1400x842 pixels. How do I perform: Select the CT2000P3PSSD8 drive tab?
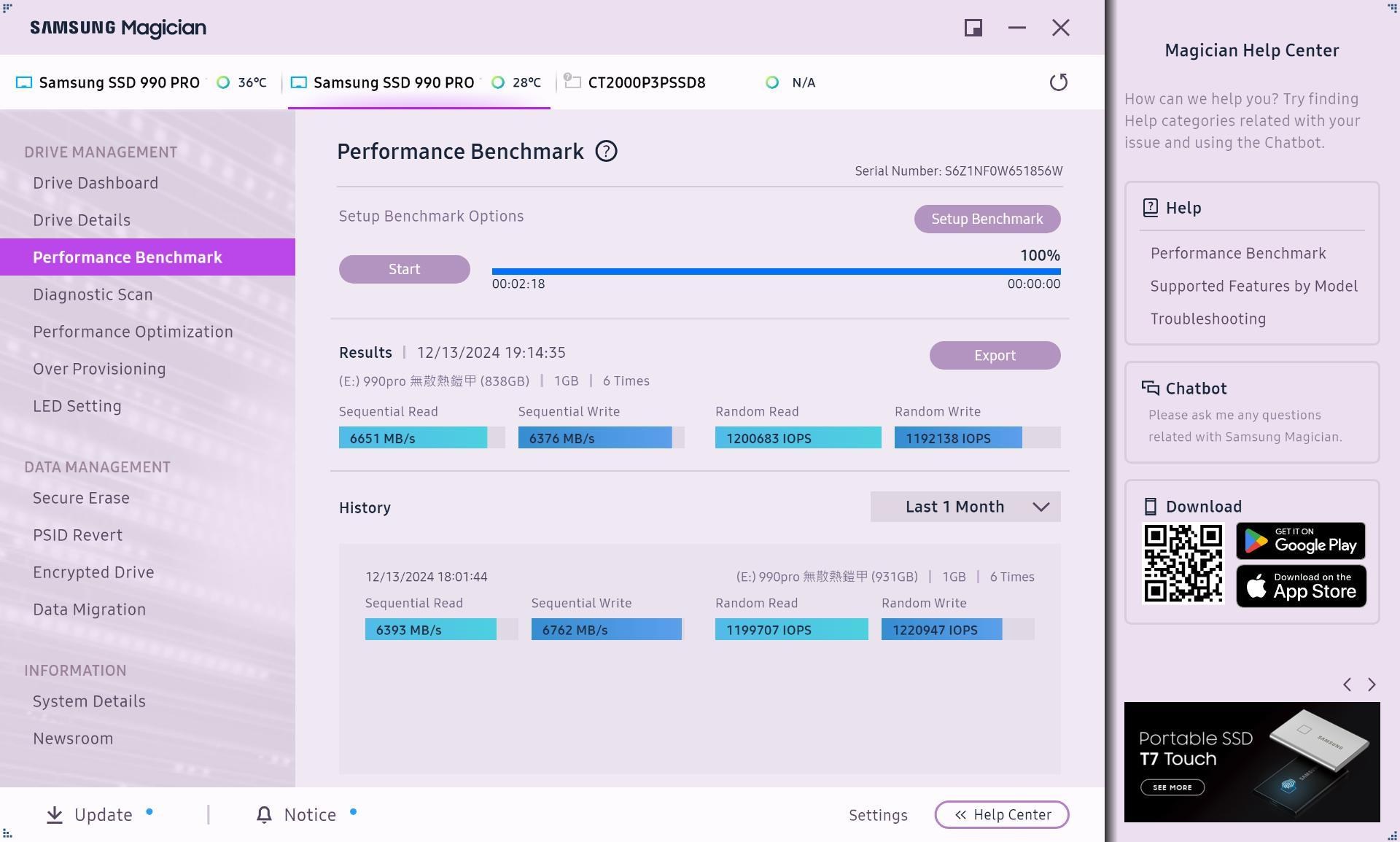point(690,82)
